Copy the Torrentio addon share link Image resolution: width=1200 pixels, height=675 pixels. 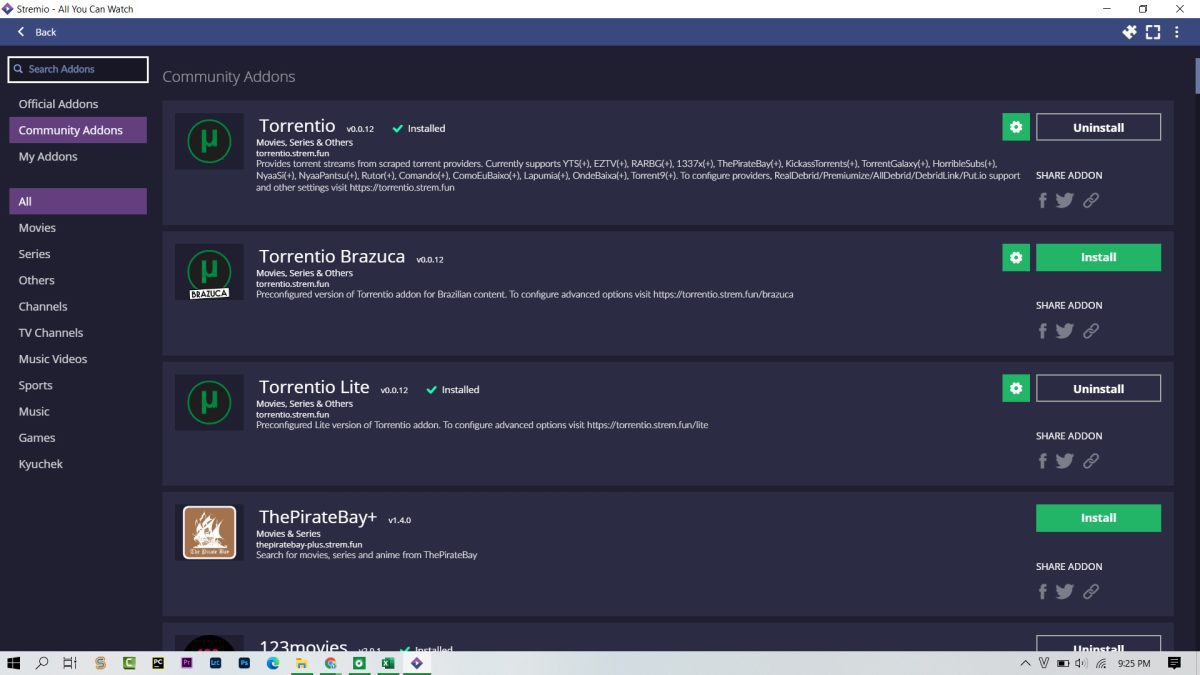pyautogui.click(x=1091, y=200)
